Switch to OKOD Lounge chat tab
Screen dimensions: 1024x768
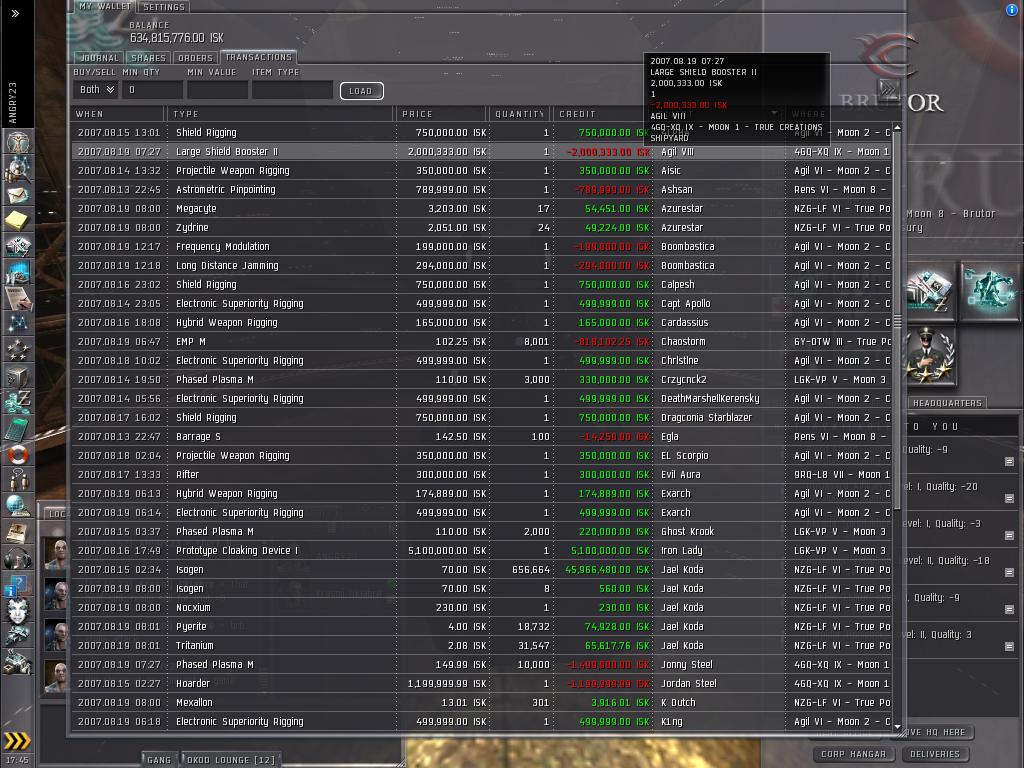pyautogui.click(x=231, y=760)
